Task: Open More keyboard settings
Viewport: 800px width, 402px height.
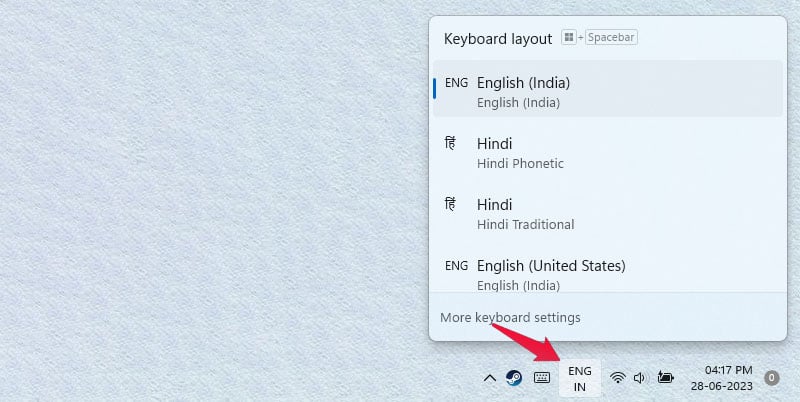Action: click(x=510, y=317)
